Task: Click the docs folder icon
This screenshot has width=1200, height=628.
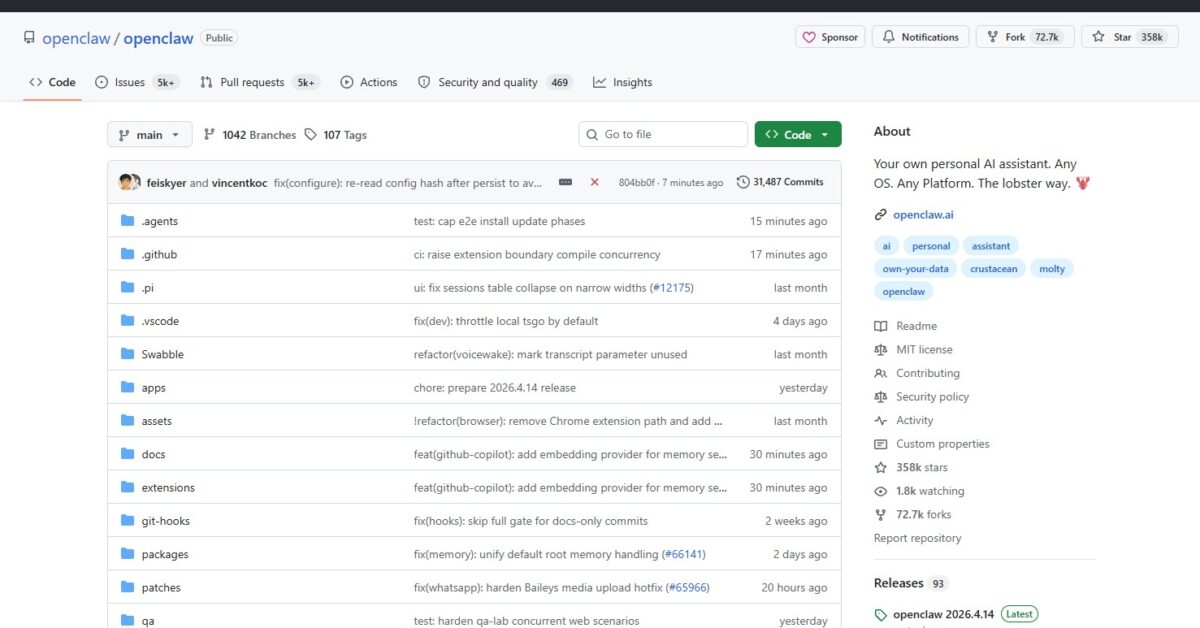Action: point(127,454)
